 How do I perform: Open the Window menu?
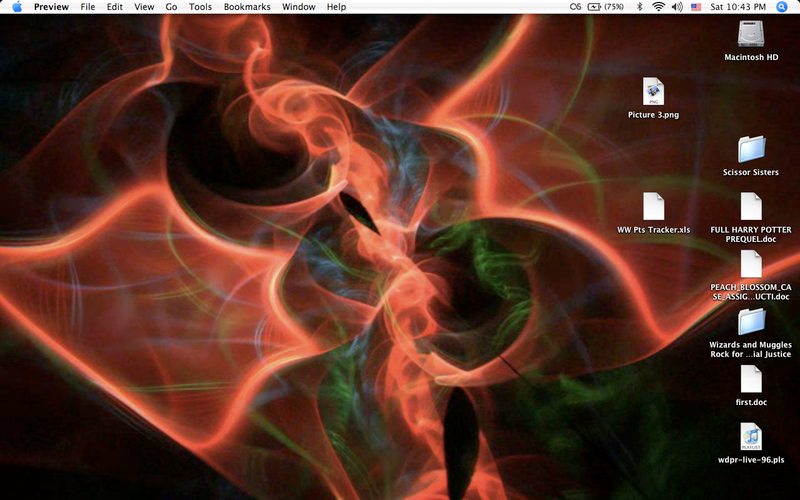pyautogui.click(x=298, y=7)
